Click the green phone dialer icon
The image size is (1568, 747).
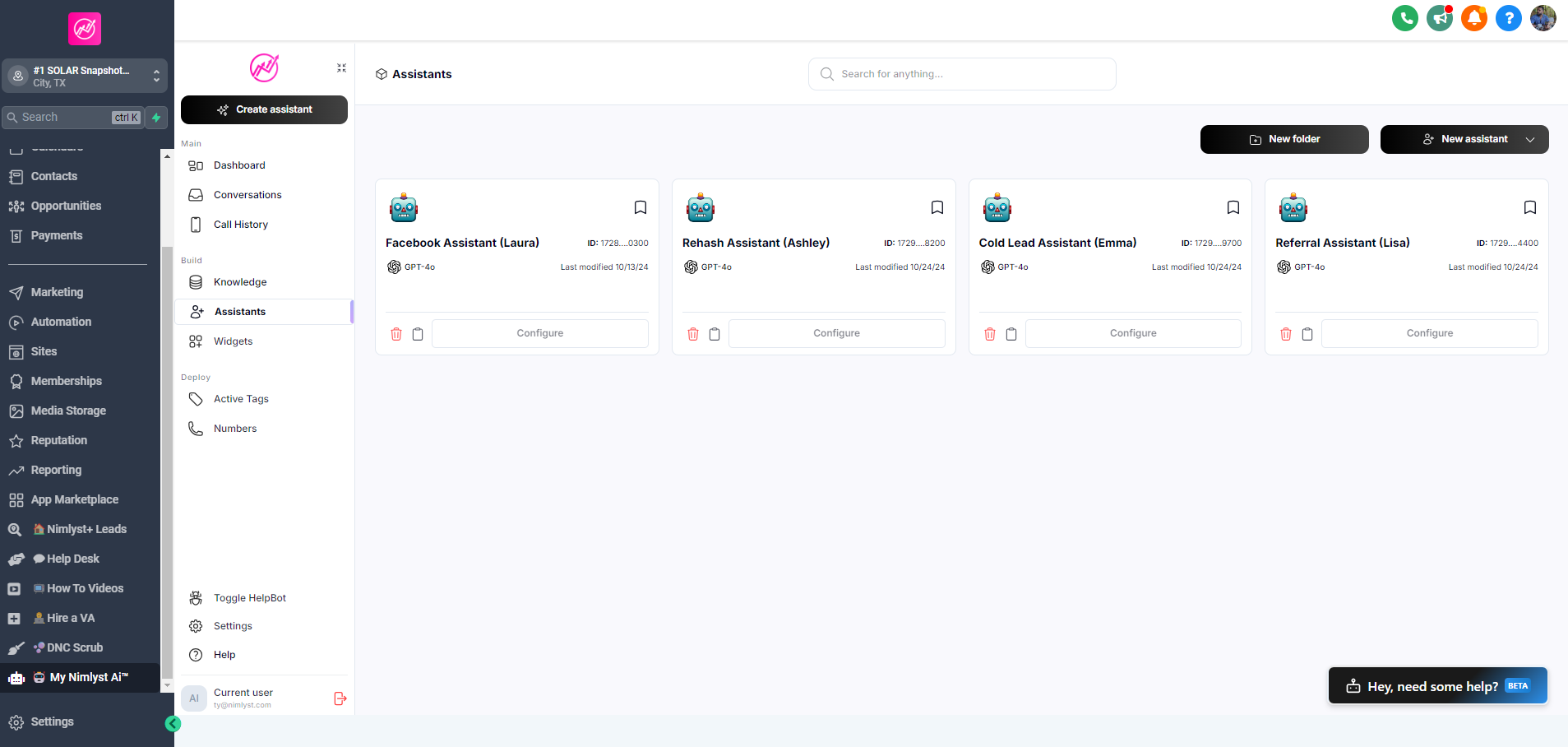pos(1404,18)
